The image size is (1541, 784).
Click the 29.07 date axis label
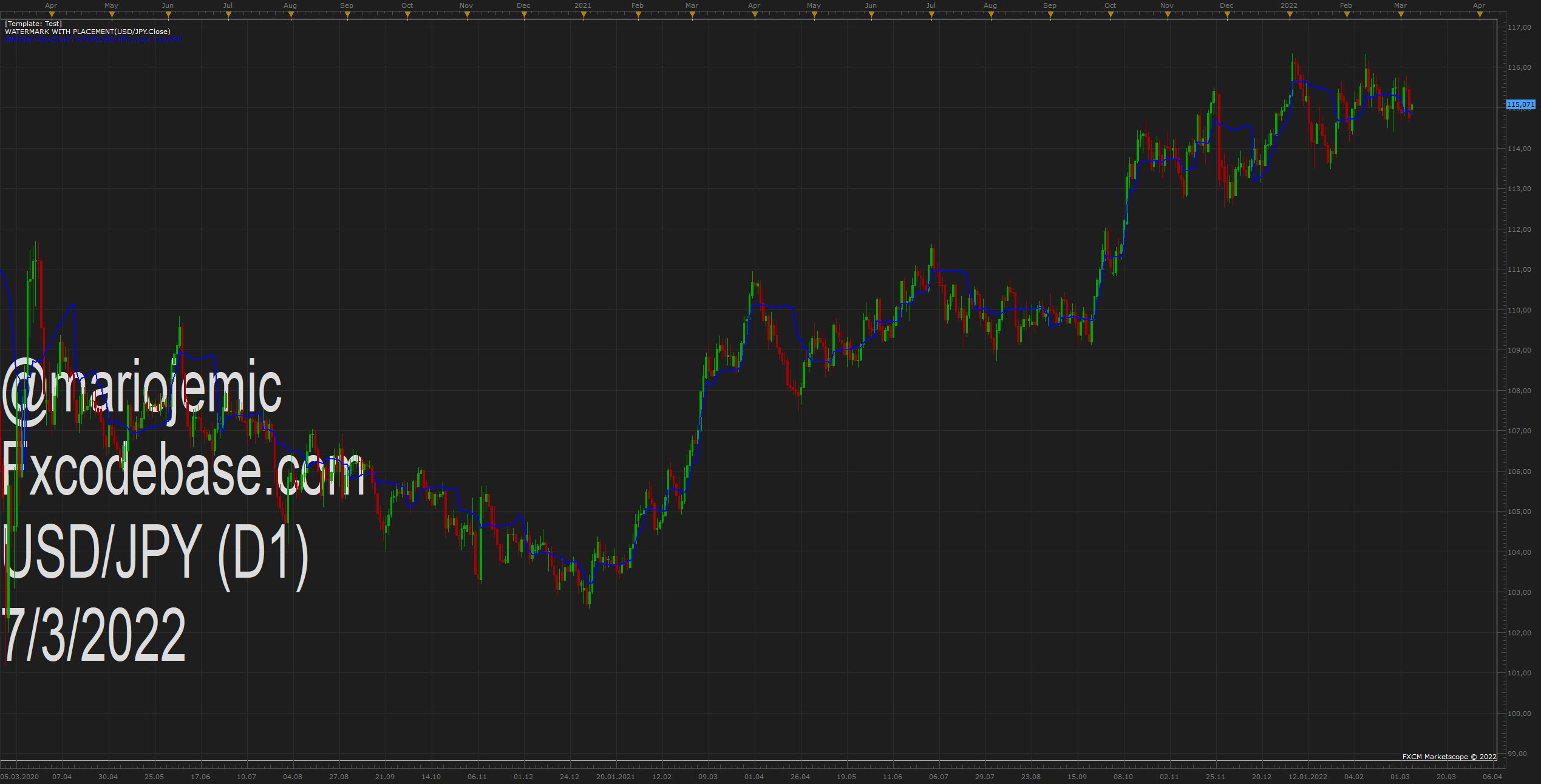click(985, 777)
